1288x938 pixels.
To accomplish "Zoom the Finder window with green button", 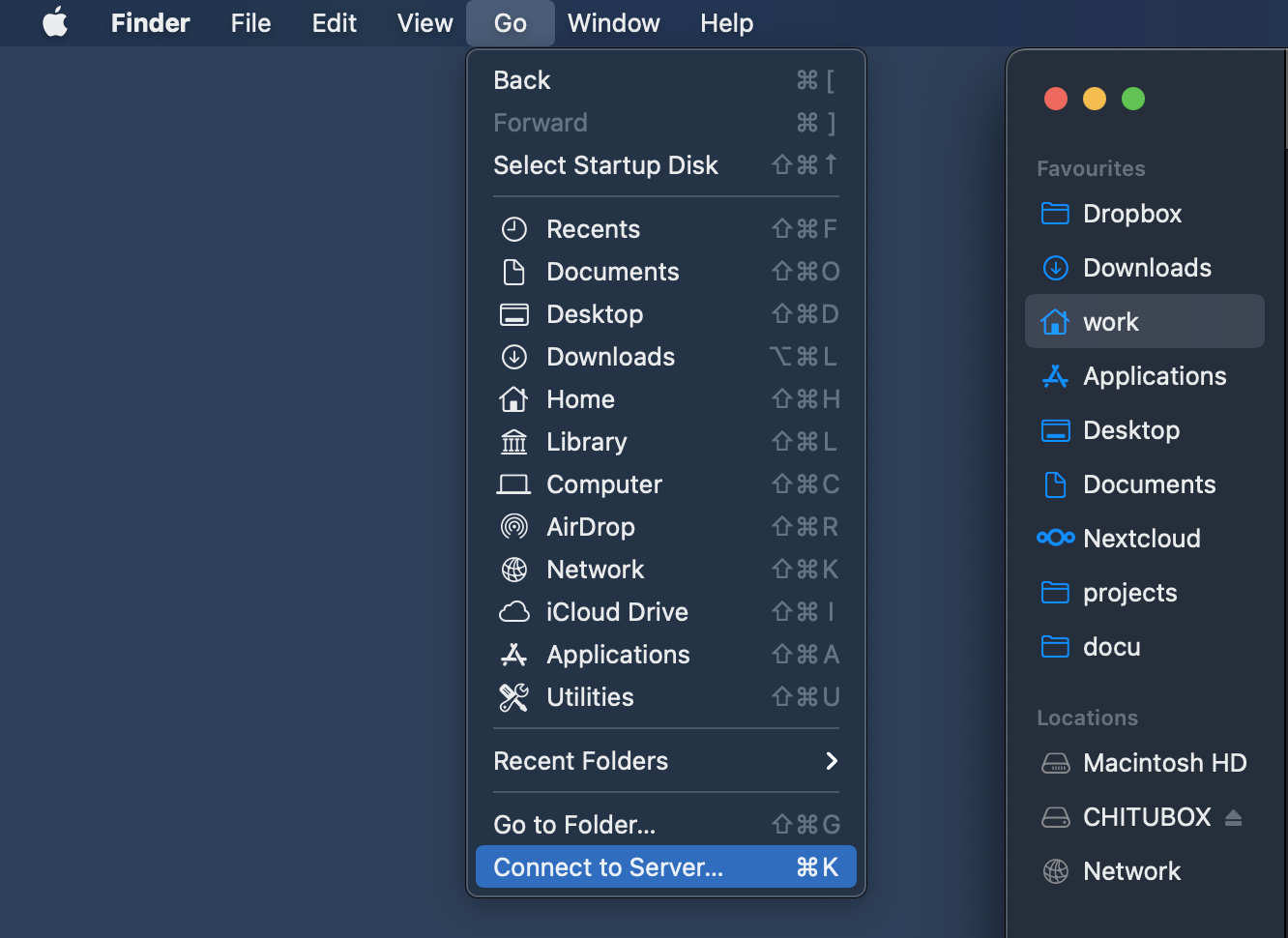I will 1133,99.
